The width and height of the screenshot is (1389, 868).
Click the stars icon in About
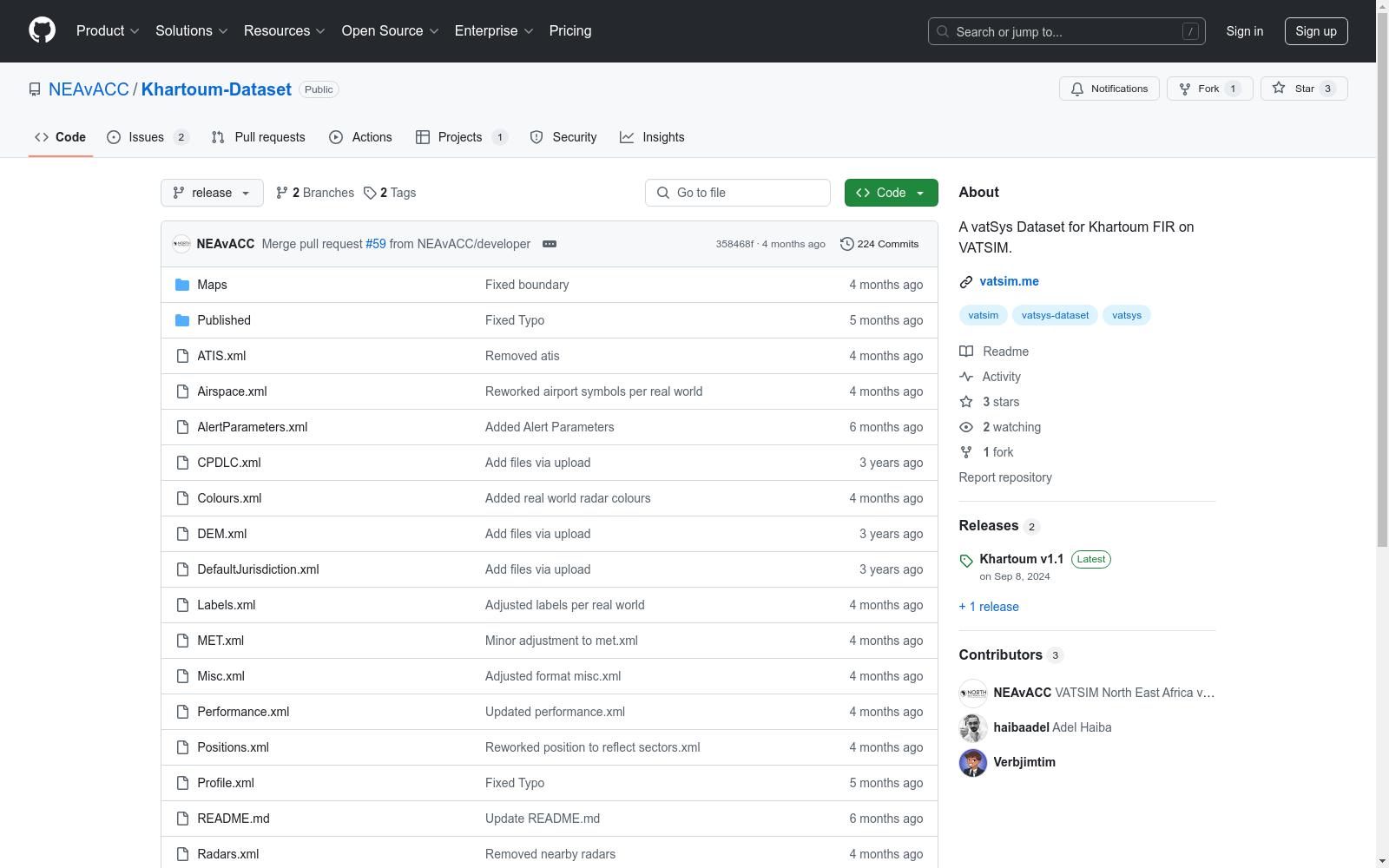coord(966,402)
